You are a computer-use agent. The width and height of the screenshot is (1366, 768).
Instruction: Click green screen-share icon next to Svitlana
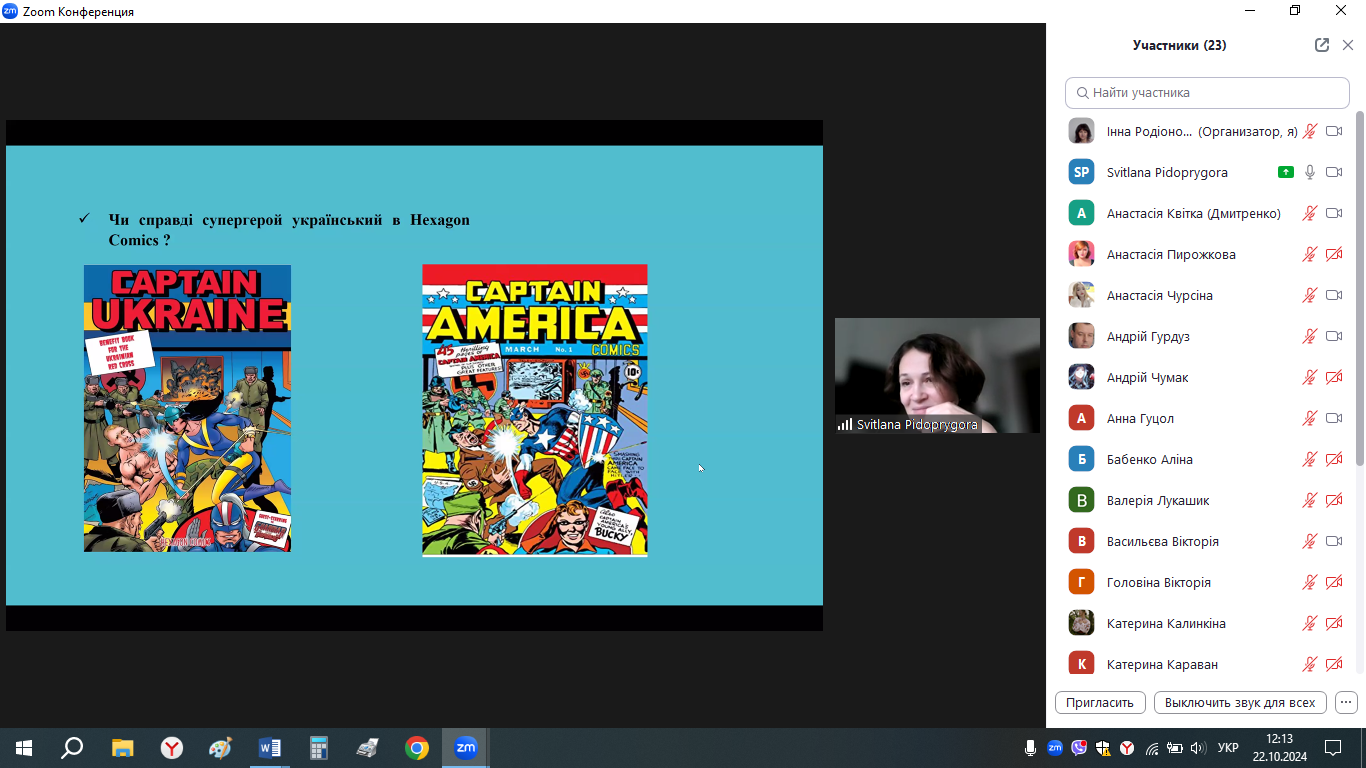pyautogui.click(x=1285, y=172)
